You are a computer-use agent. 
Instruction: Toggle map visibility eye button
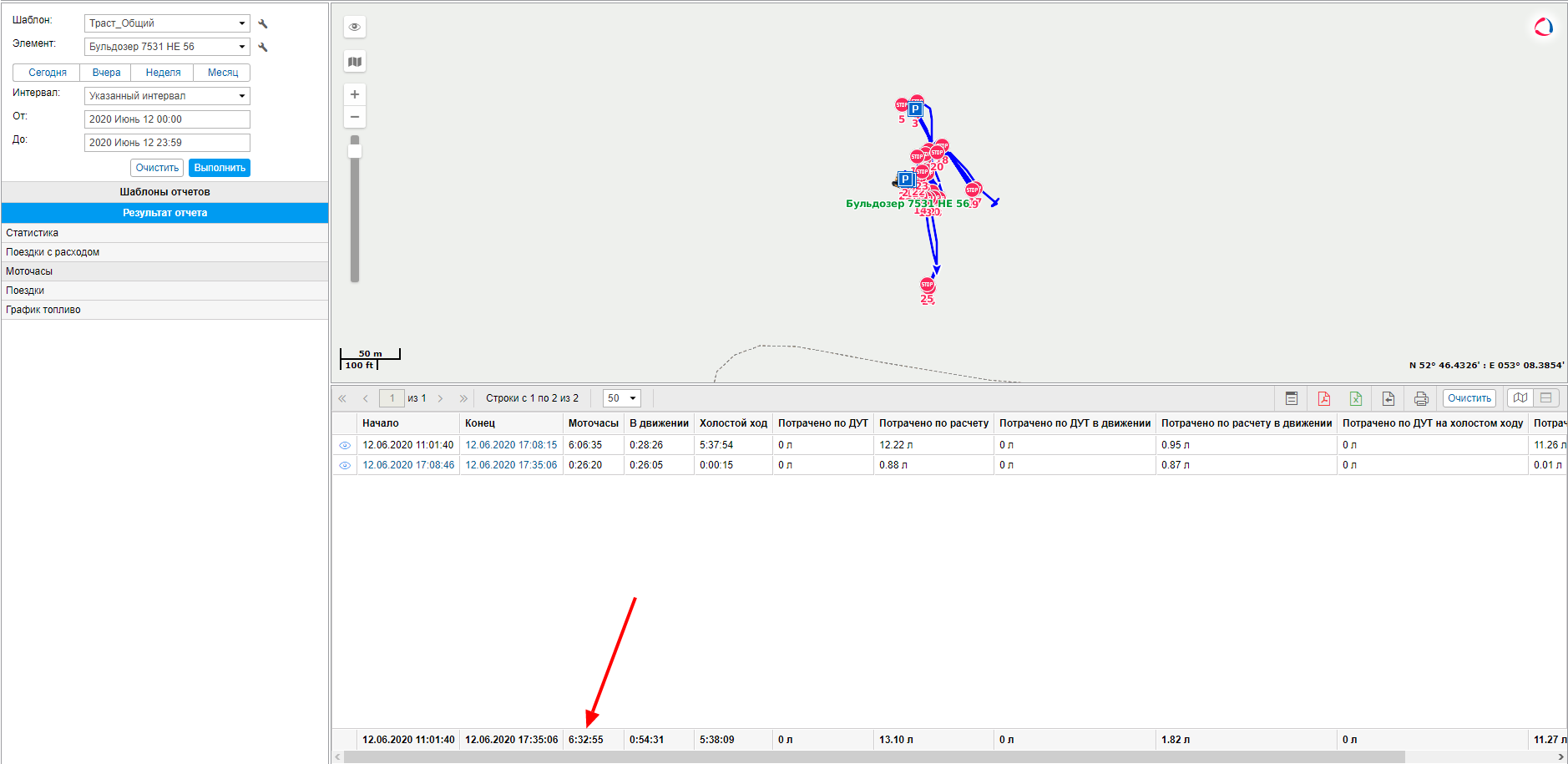(x=355, y=27)
